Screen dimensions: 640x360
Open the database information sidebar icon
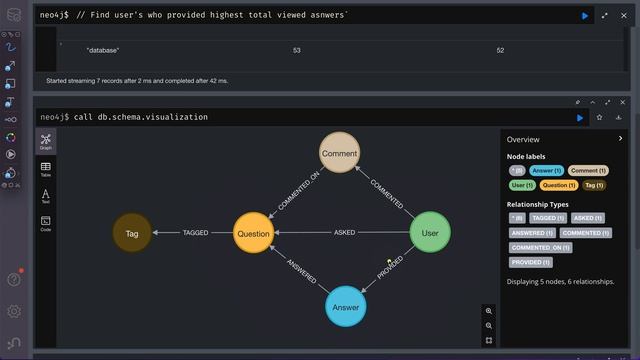pos(14,15)
